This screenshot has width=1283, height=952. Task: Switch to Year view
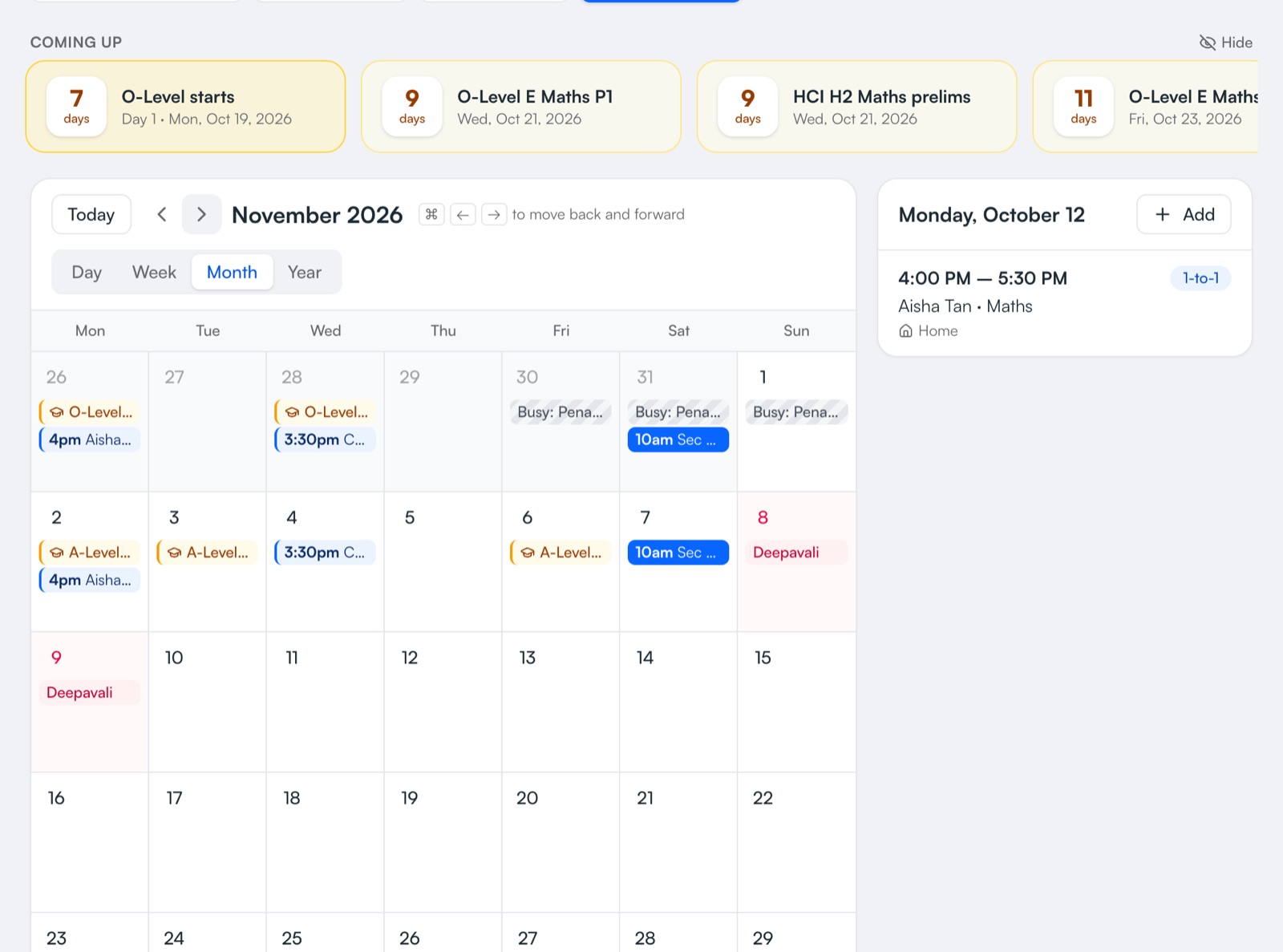tap(305, 272)
